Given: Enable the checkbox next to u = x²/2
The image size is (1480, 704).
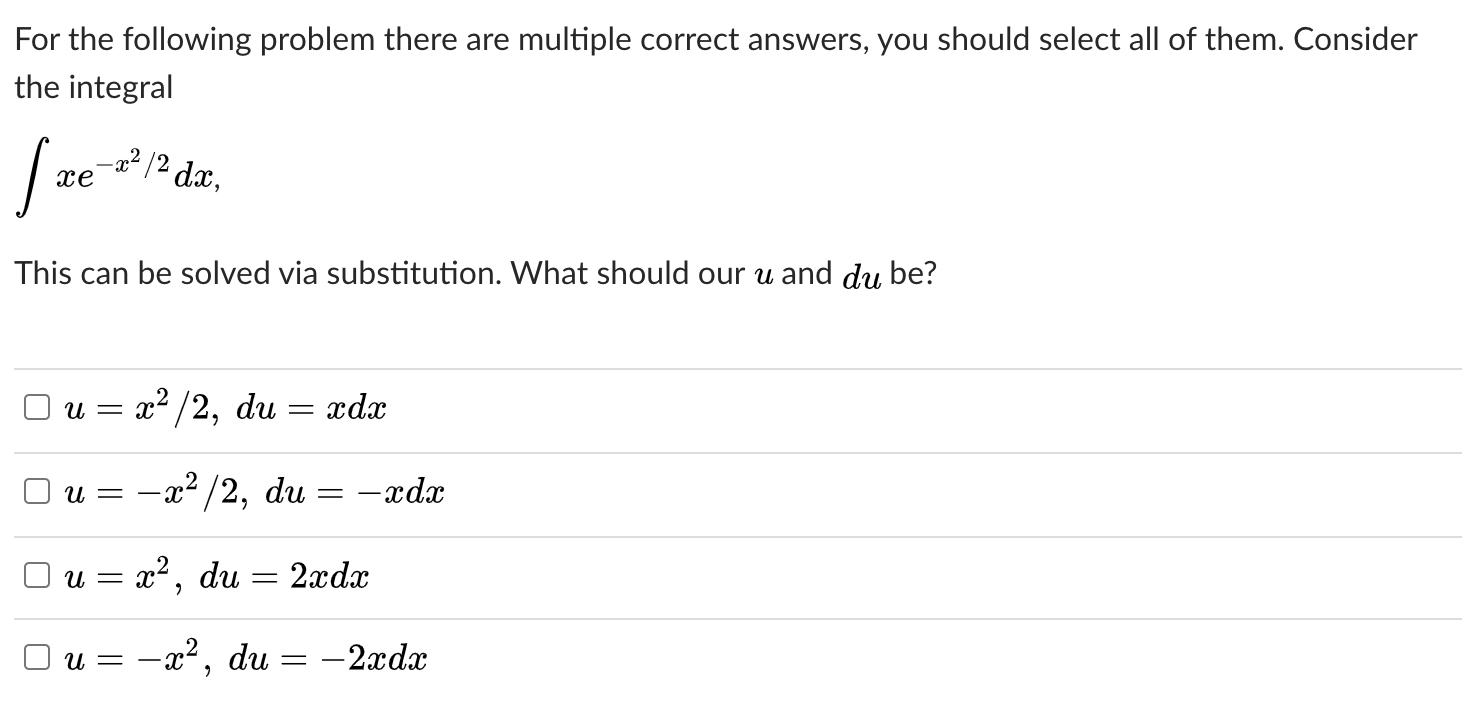Looking at the screenshot, I should (x=37, y=405).
